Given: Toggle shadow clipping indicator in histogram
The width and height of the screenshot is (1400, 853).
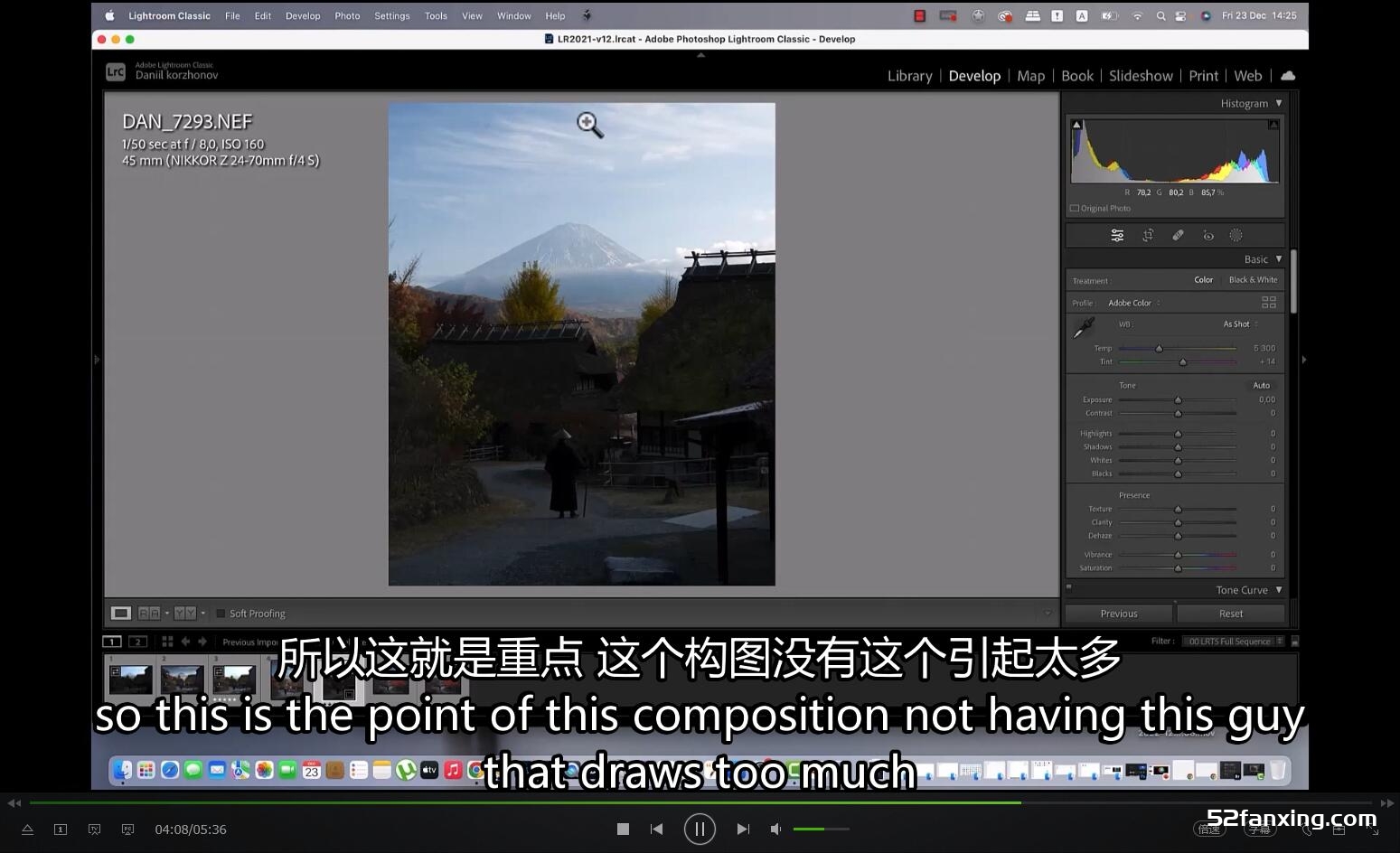Looking at the screenshot, I should [x=1076, y=125].
